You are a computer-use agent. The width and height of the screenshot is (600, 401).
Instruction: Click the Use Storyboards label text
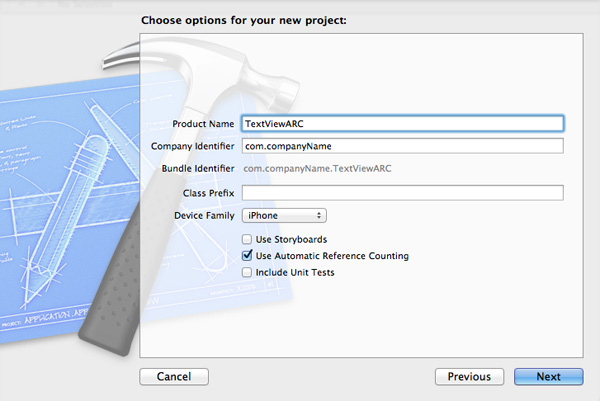(x=291, y=240)
